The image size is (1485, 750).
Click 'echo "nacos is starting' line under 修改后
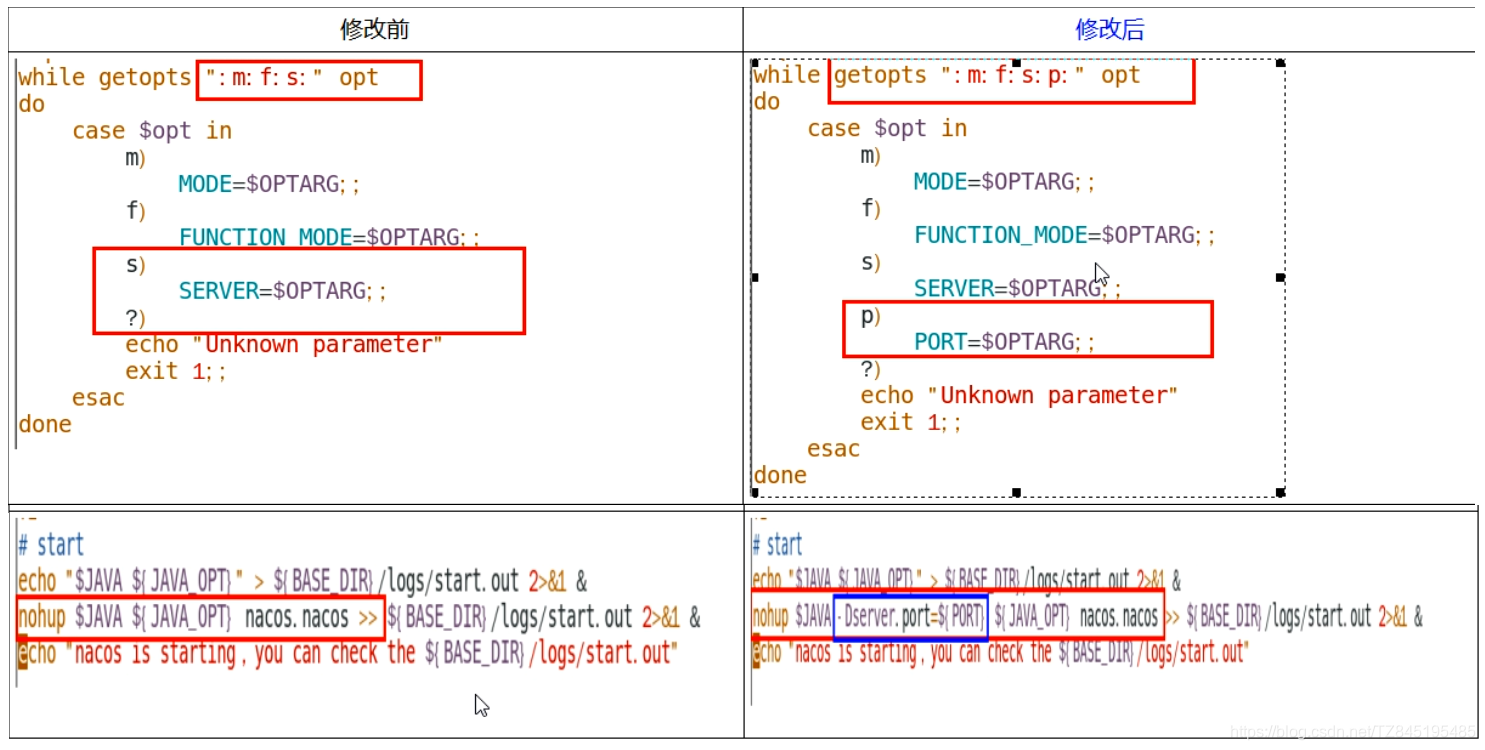tap(1001, 653)
